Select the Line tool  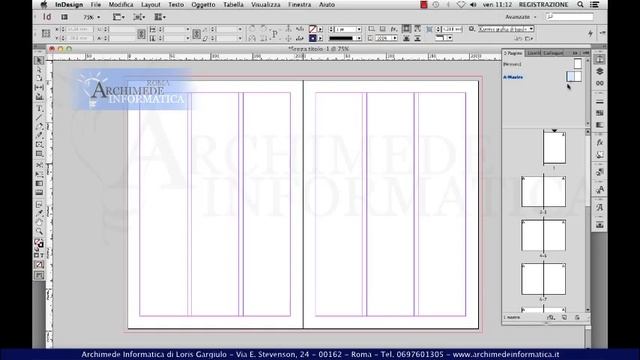pos(39,118)
